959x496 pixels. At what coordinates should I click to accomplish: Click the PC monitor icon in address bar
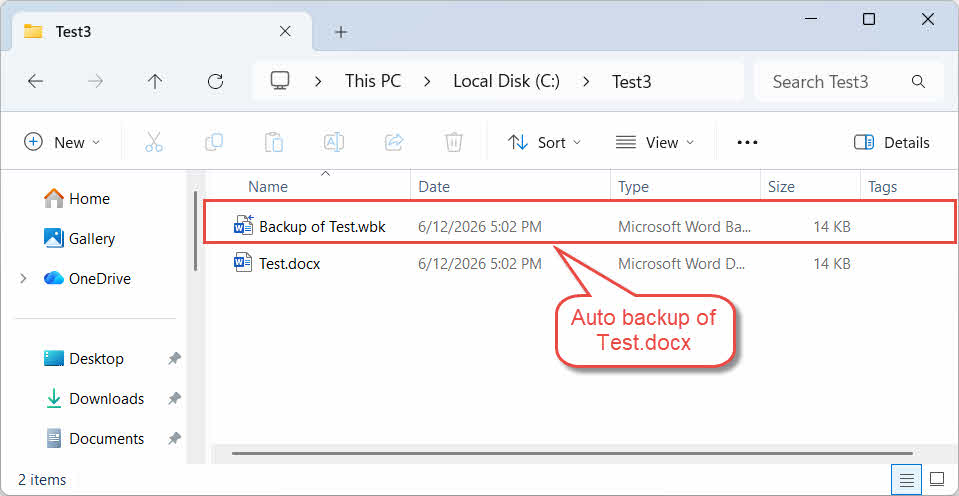(280, 81)
